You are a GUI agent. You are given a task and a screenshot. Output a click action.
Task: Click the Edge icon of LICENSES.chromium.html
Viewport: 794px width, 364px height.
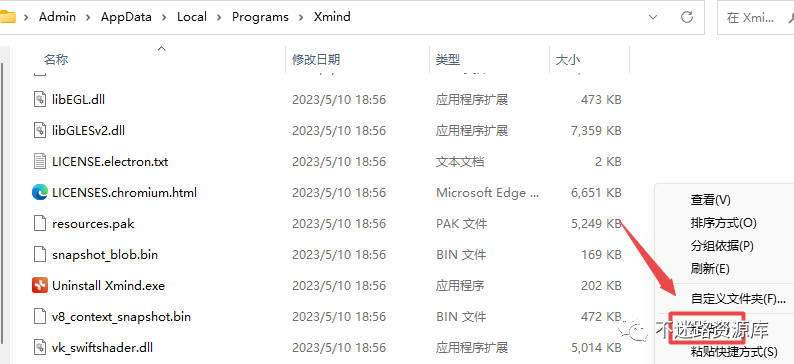(40, 192)
